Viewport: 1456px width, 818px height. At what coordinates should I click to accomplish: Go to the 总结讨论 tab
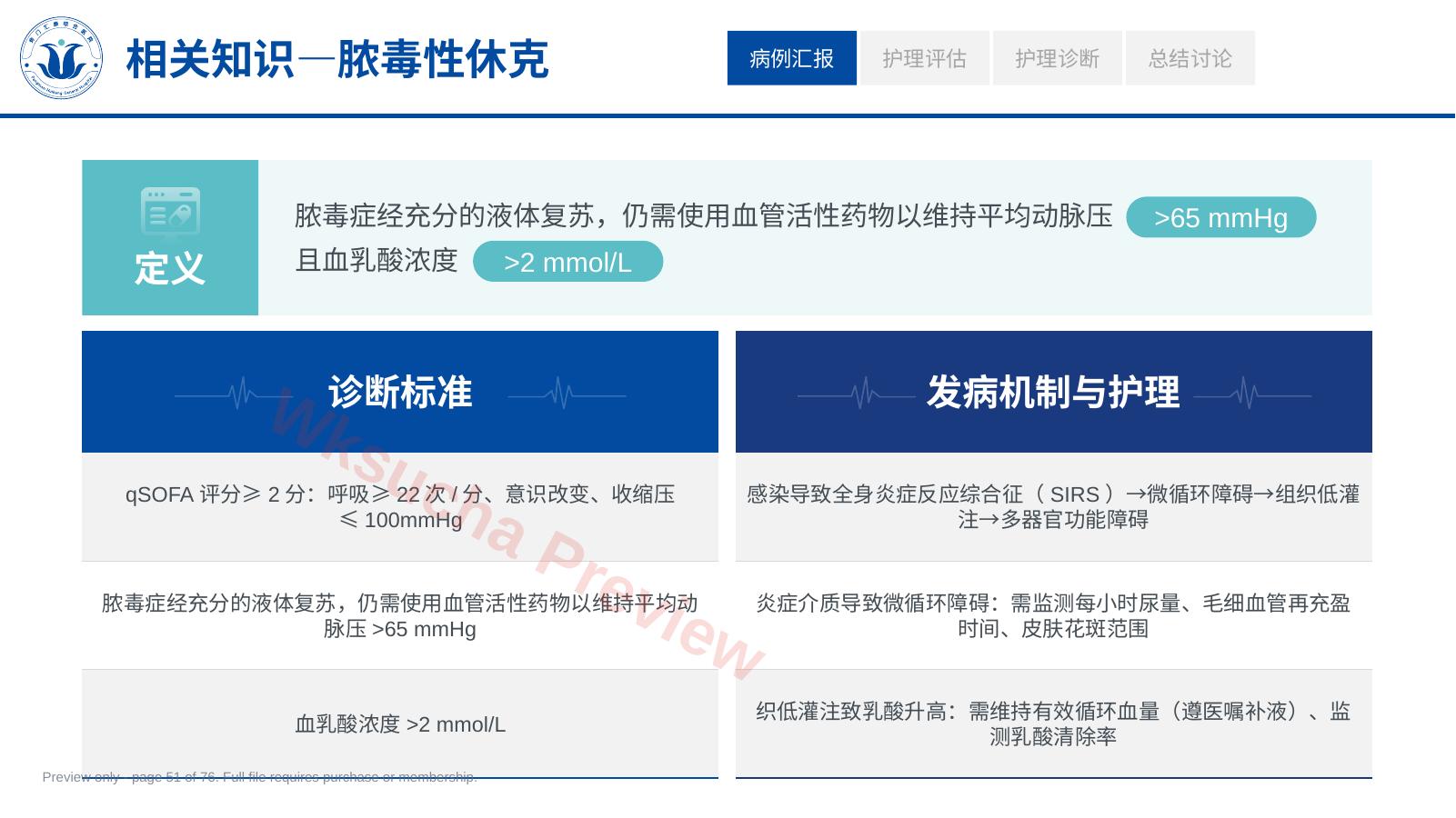(1190, 58)
